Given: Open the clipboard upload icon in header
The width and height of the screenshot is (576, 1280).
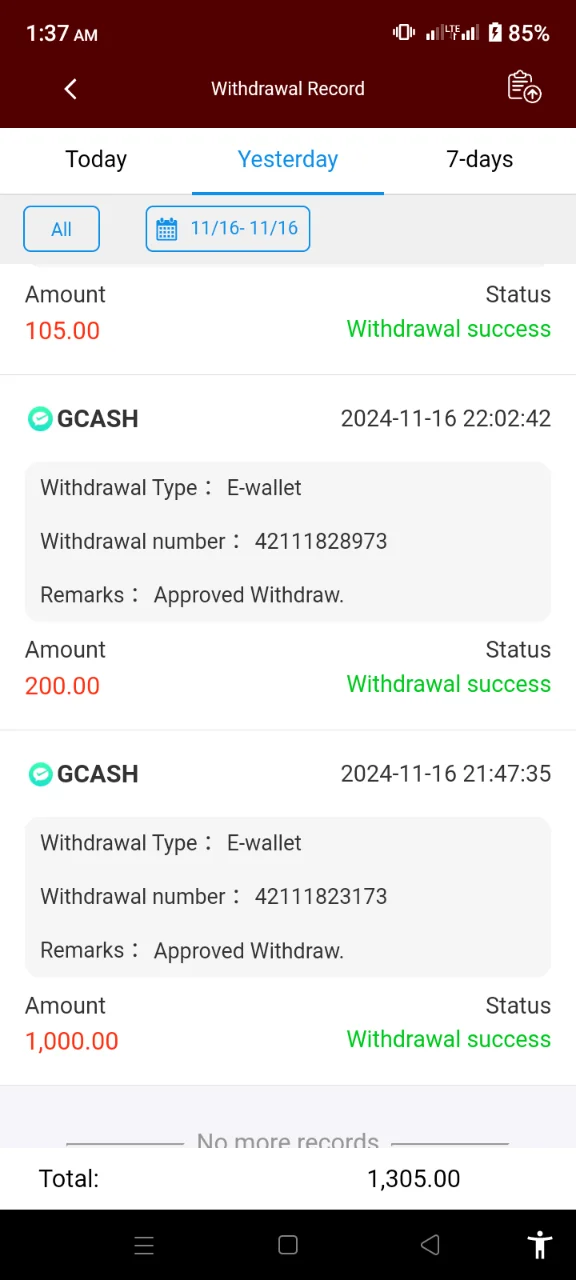Looking at the screenshot, I should (524, 87).
